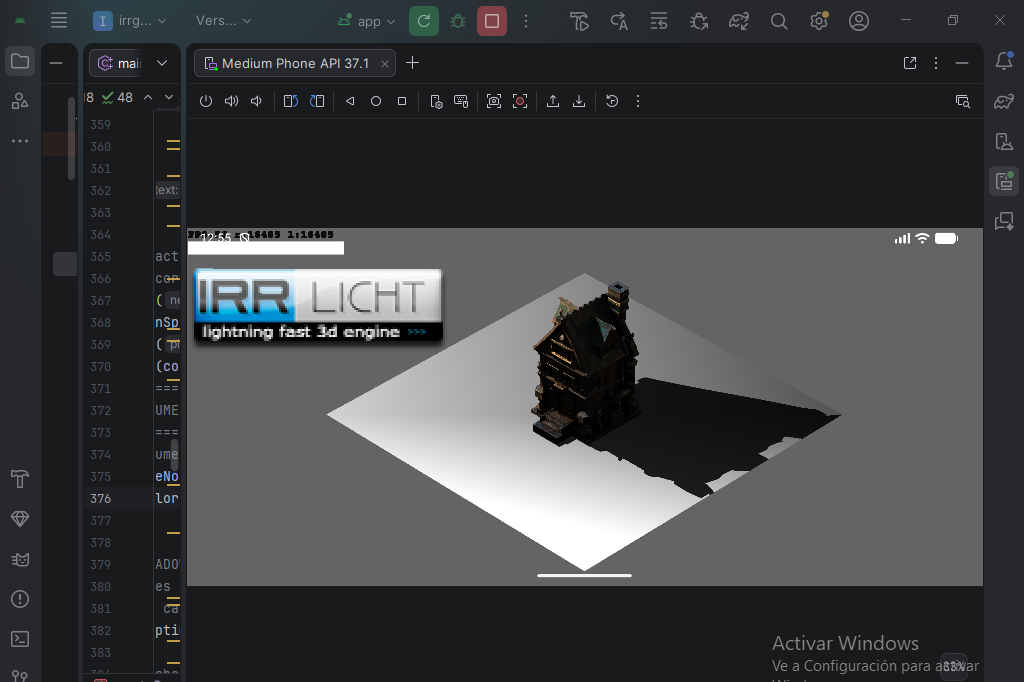Open AI assistant chat icon on right sidebar
Viewport: 1024px width, 682px height.
tap(1004, 221)
